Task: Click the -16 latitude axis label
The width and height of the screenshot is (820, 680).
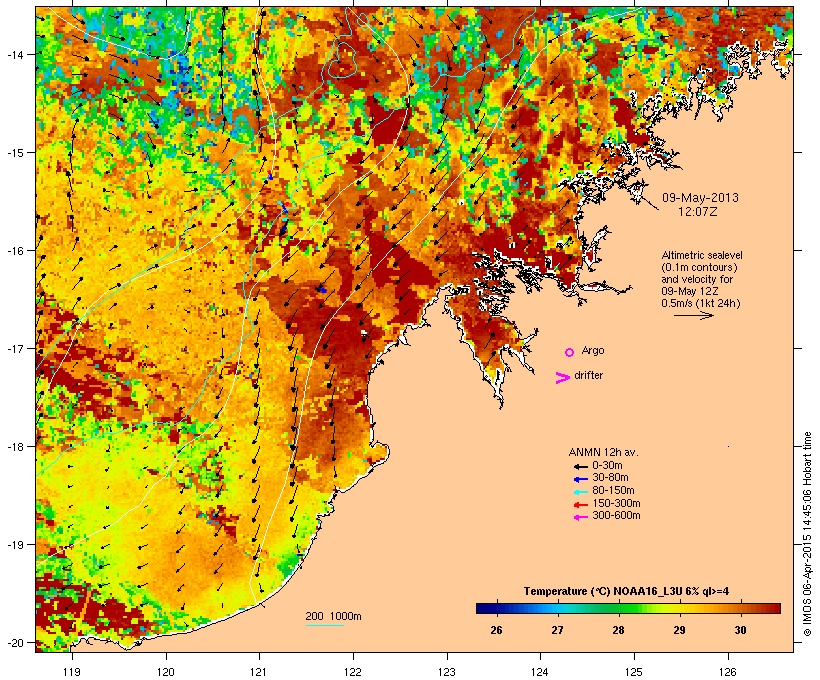Action: click(15, 251)
